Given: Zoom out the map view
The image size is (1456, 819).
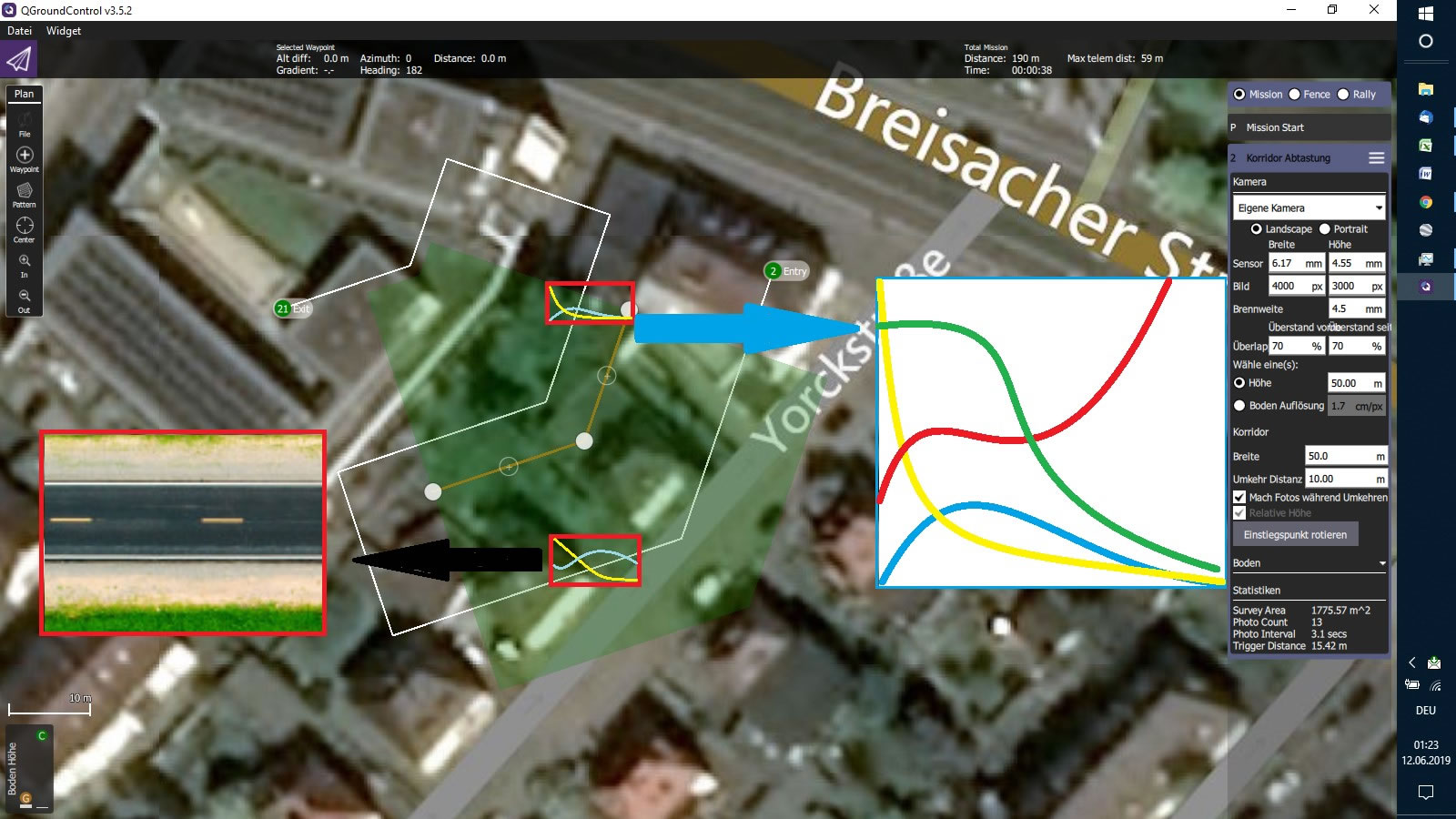Looking at the screenshot, I should click(x=25, y=298).
